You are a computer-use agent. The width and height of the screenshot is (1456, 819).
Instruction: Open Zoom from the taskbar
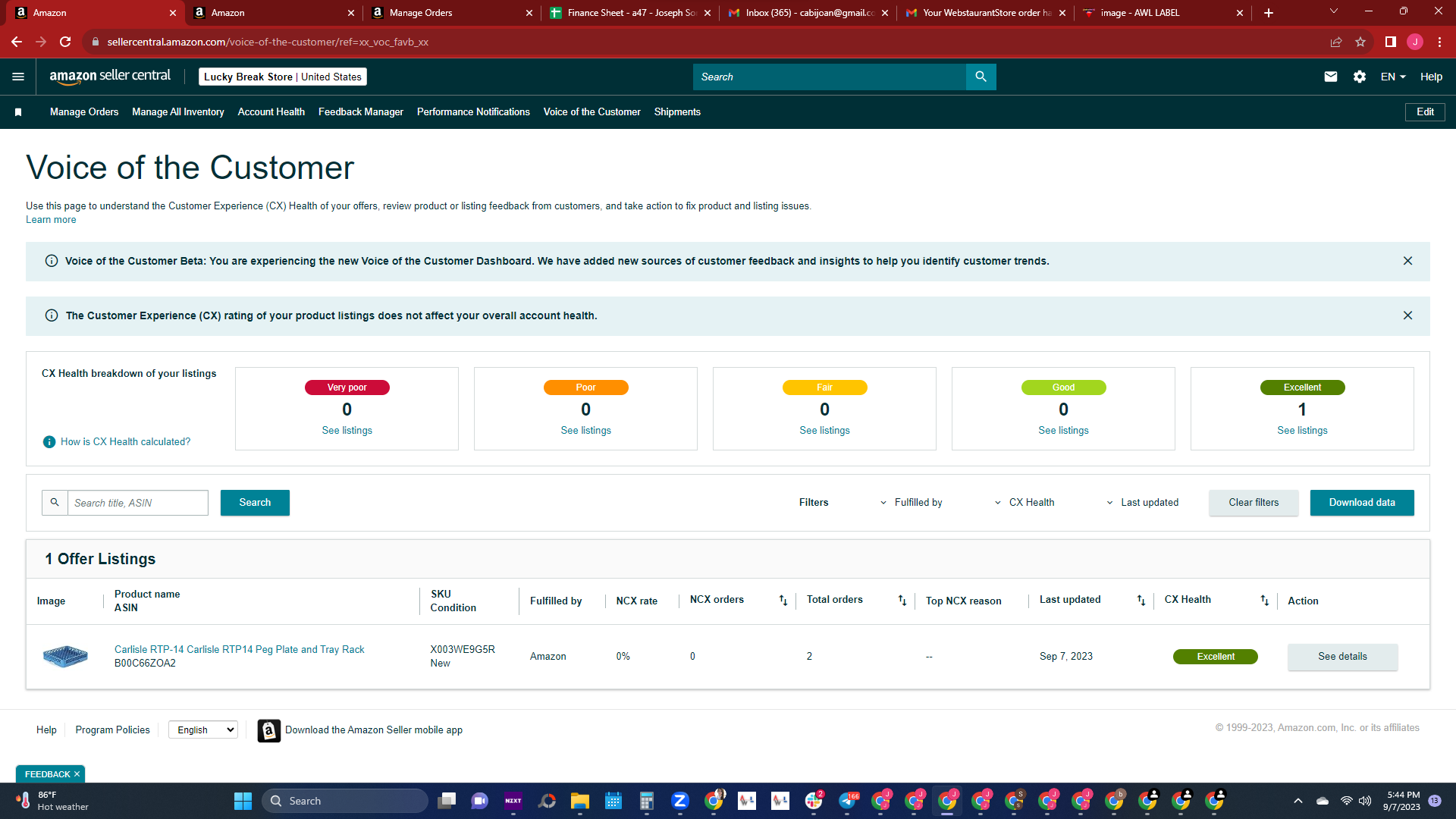(x=680, y=801)
